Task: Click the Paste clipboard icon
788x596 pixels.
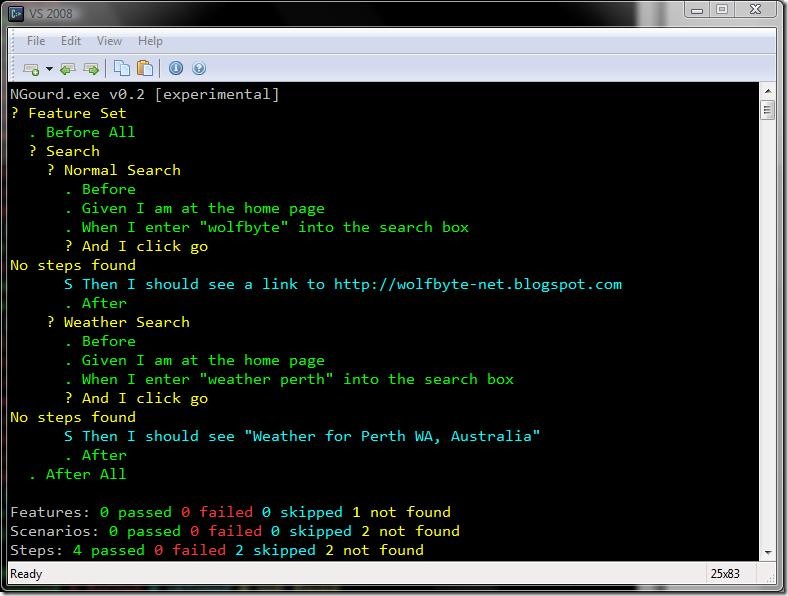Action: [145, 68]
